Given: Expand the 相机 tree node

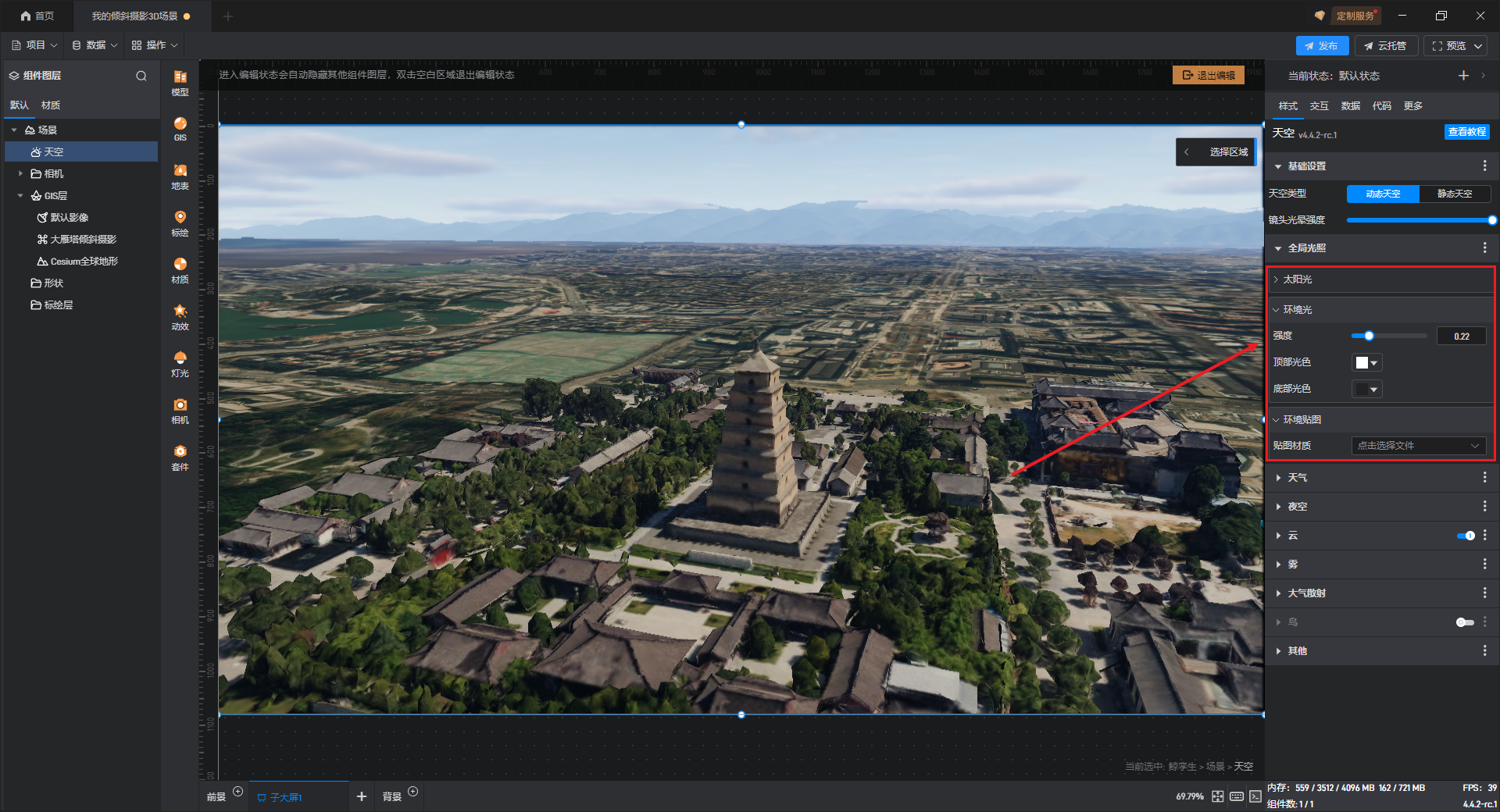Looking at the screenshot, I should tap(20, 173).
